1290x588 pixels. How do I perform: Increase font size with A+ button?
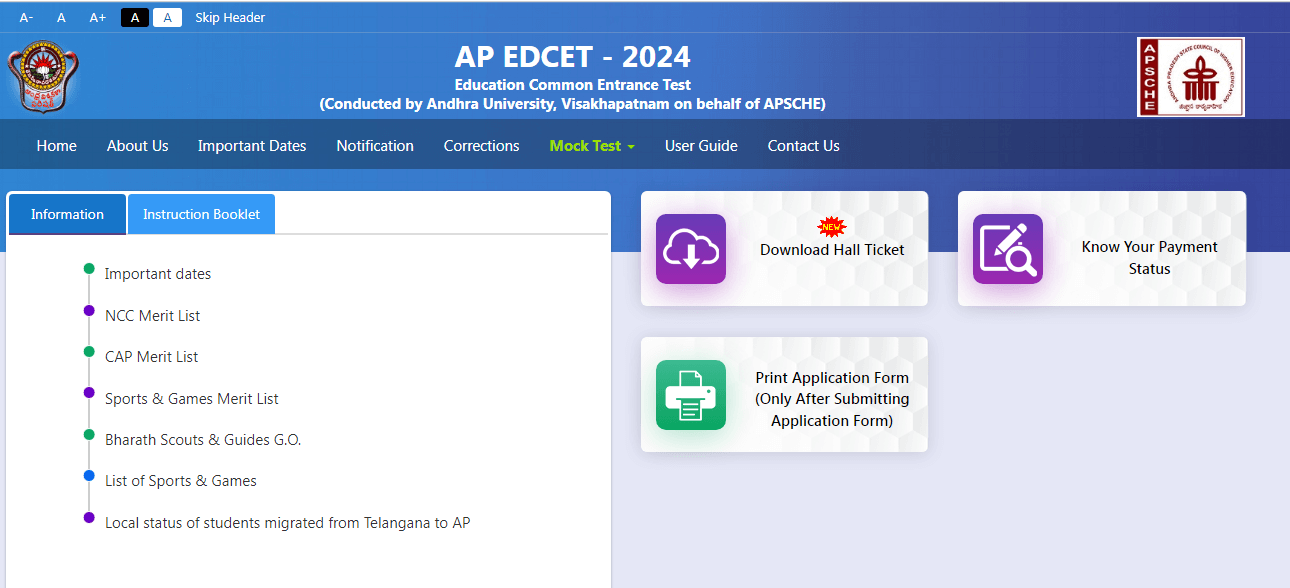[x=98, y=17]
